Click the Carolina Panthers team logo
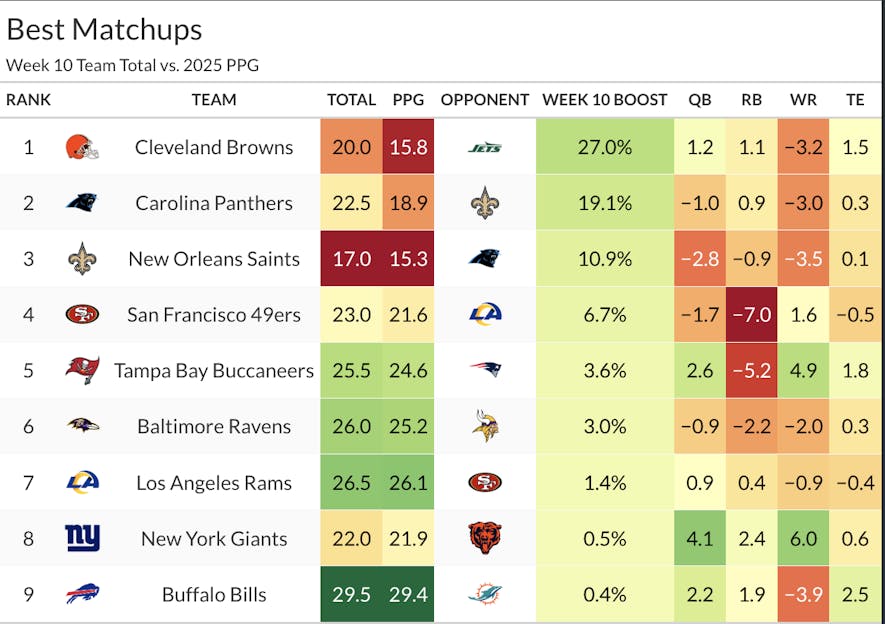Screen dimensions: 885x624 click(82, 203)
